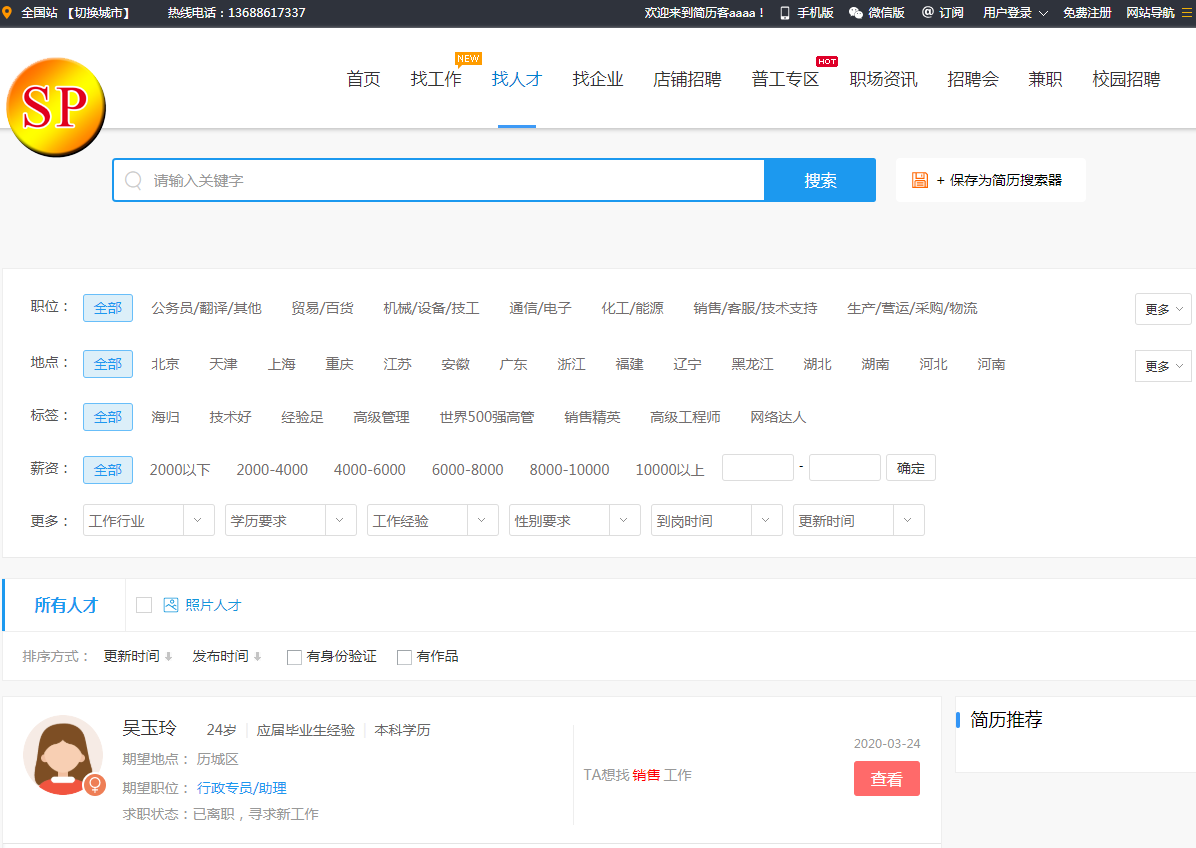
Task: Open the 找企业 nav tab
Action: (x=598, y=79)
